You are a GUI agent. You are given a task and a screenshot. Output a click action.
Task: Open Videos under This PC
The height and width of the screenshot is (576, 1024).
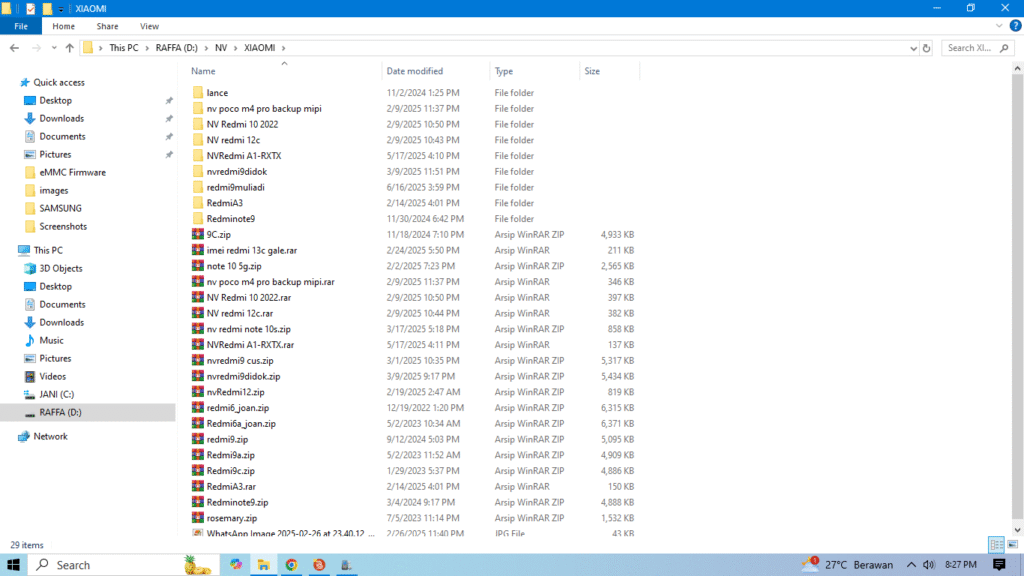[52, 376]
